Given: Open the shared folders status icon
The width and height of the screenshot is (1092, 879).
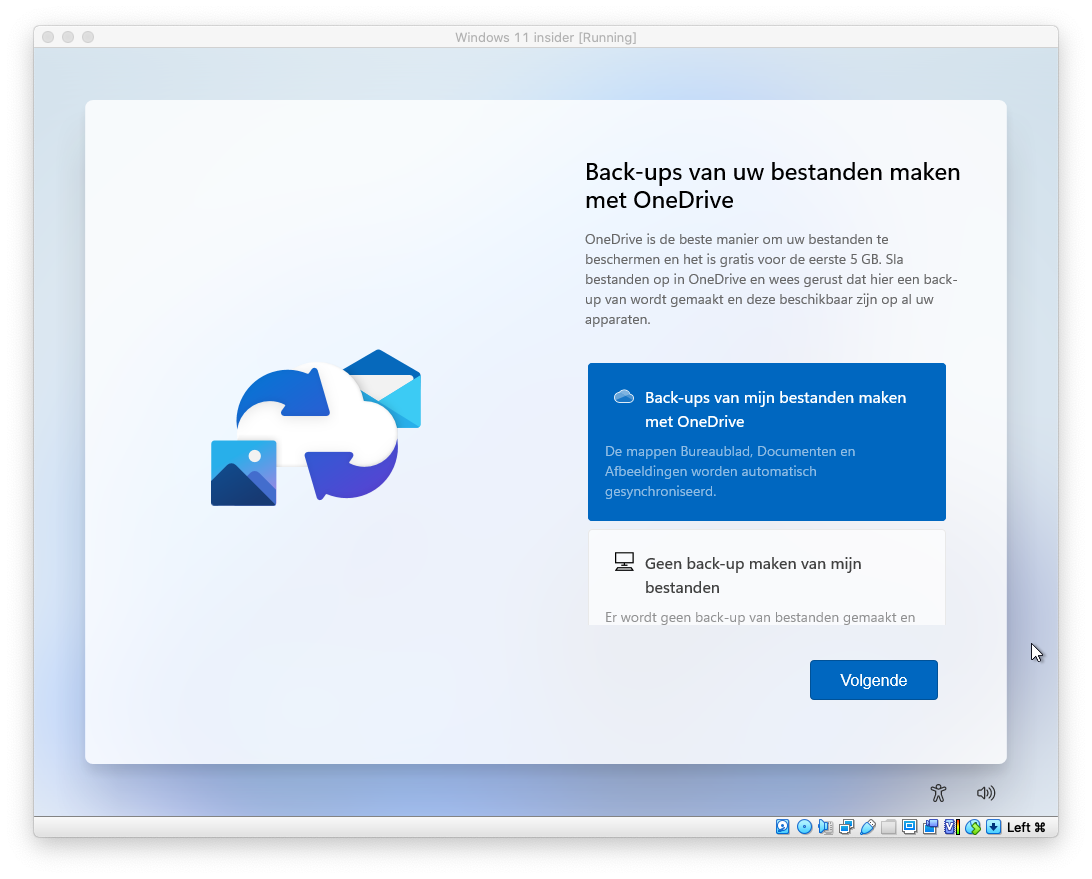Looking at the screenshot, I should [888, 827].
